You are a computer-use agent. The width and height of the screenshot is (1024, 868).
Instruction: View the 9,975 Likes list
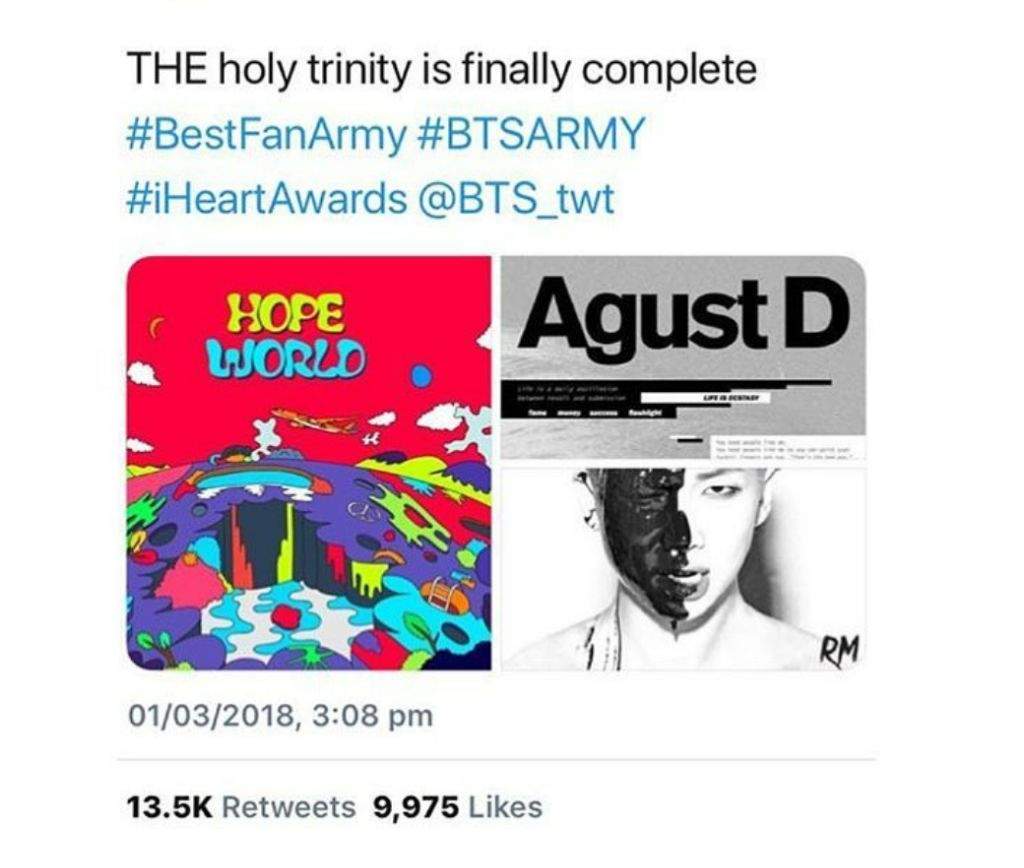tap(457, 807)
